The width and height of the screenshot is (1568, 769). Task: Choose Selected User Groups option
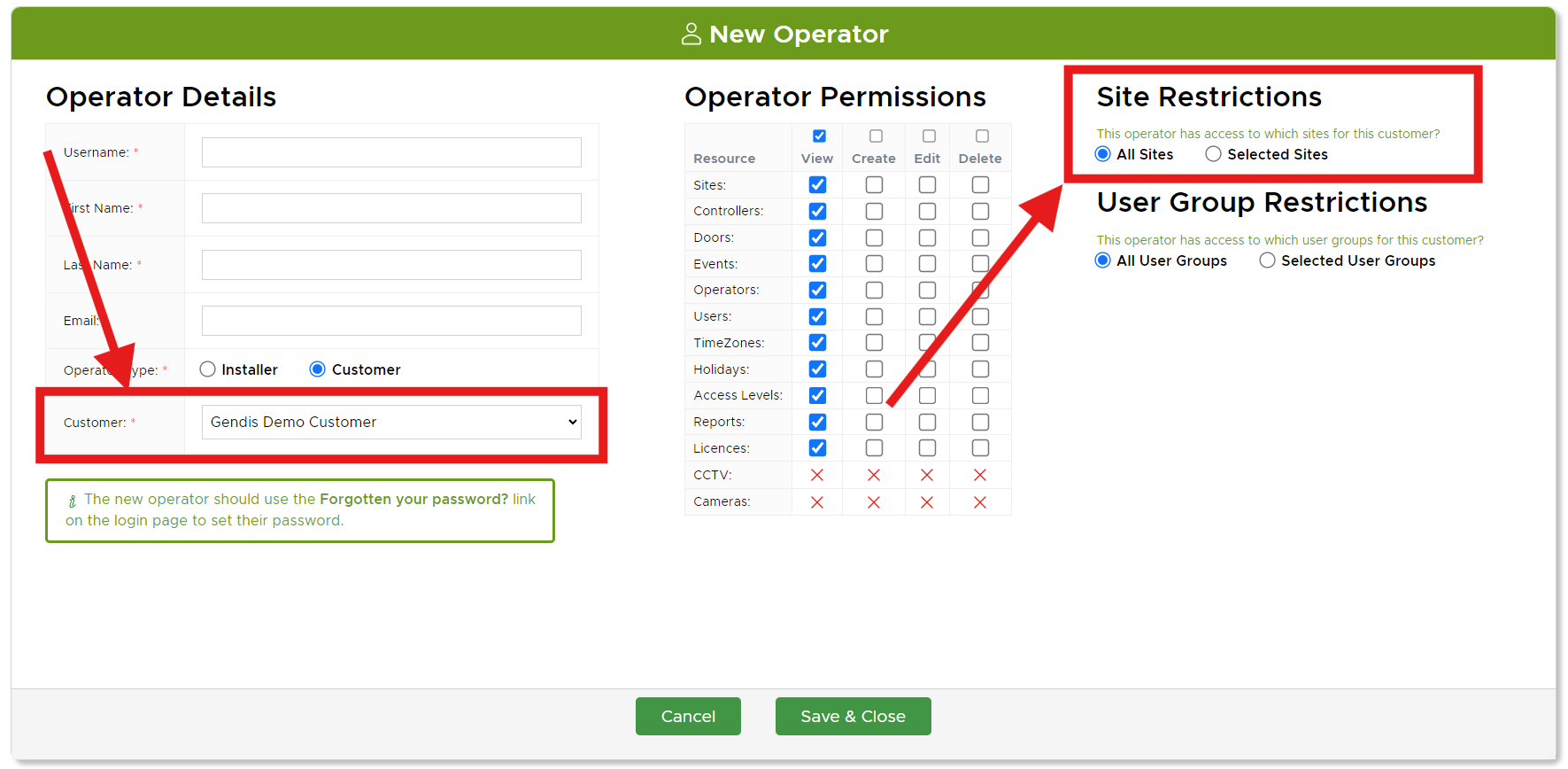coord(1267,260)
